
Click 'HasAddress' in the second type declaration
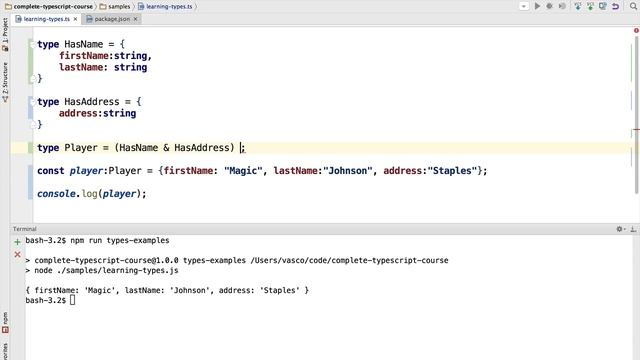pos(92,102)
